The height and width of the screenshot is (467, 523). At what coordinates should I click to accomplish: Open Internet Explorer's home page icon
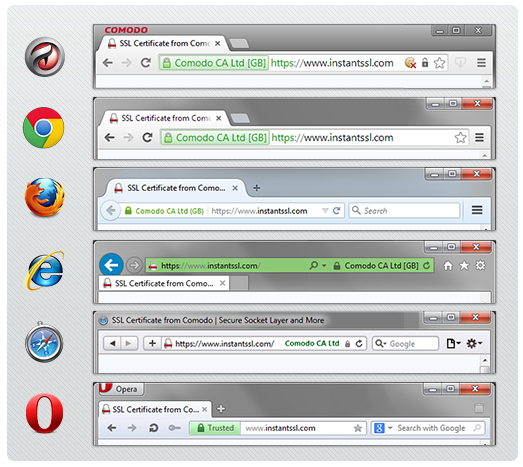[448, 266]
